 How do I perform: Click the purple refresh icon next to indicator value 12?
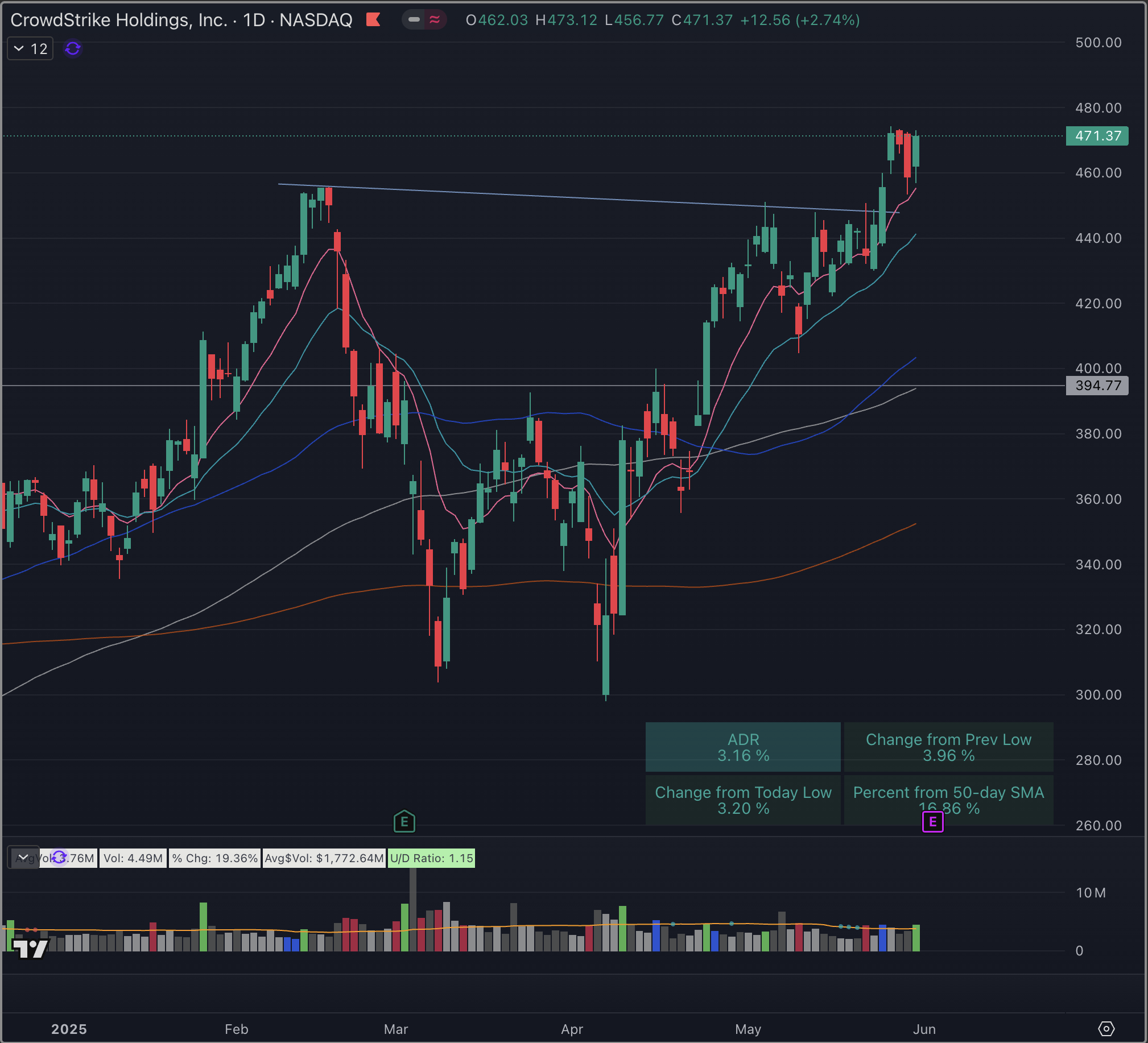[72, 48]
